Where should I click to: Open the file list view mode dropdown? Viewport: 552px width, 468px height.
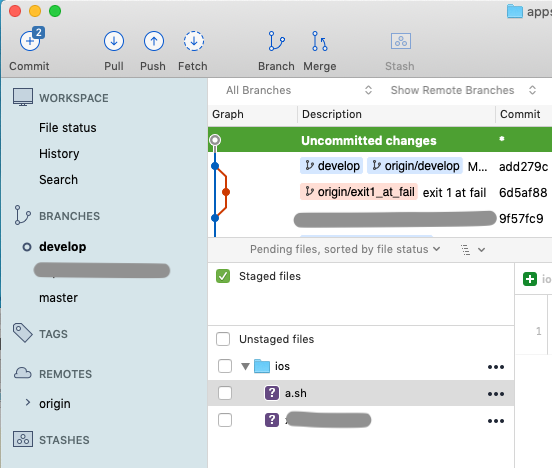coord(473,250)
